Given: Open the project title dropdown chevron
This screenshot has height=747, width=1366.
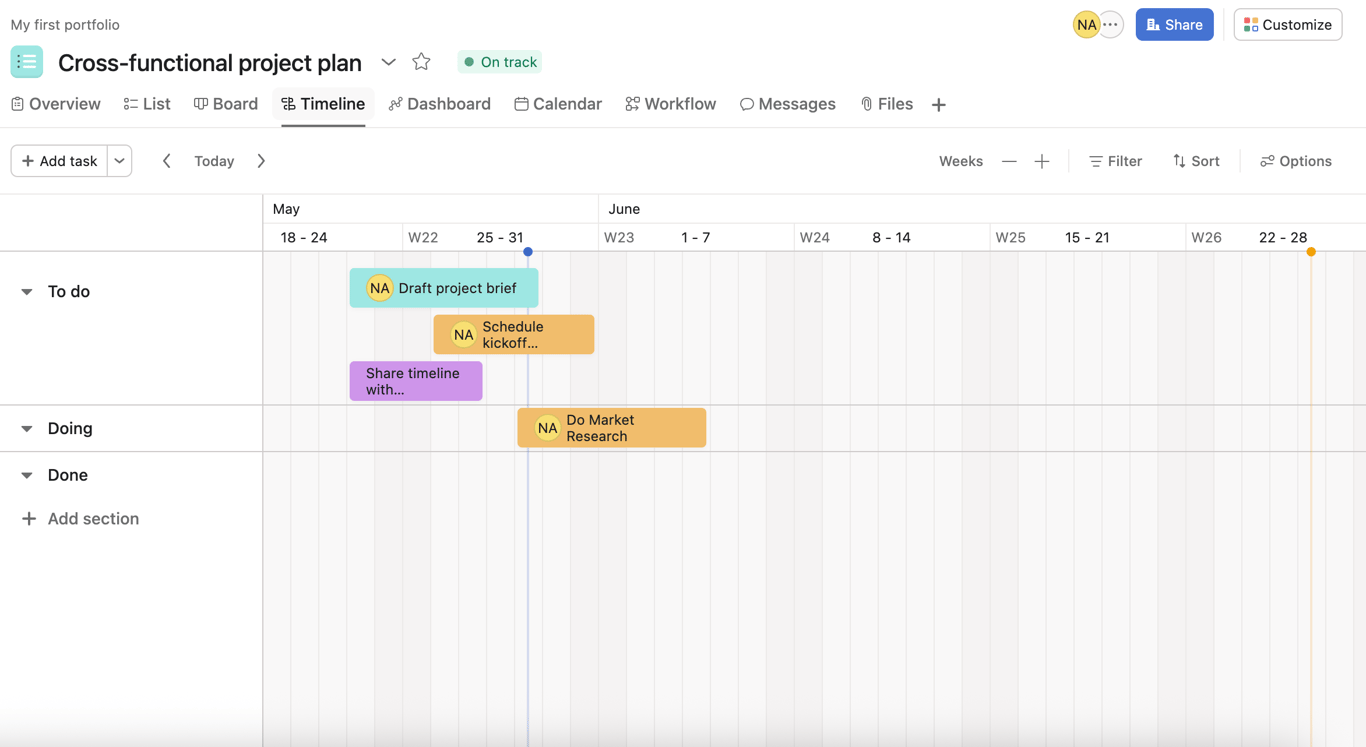Looking at the screenshot, I should (x=388, y=61).
